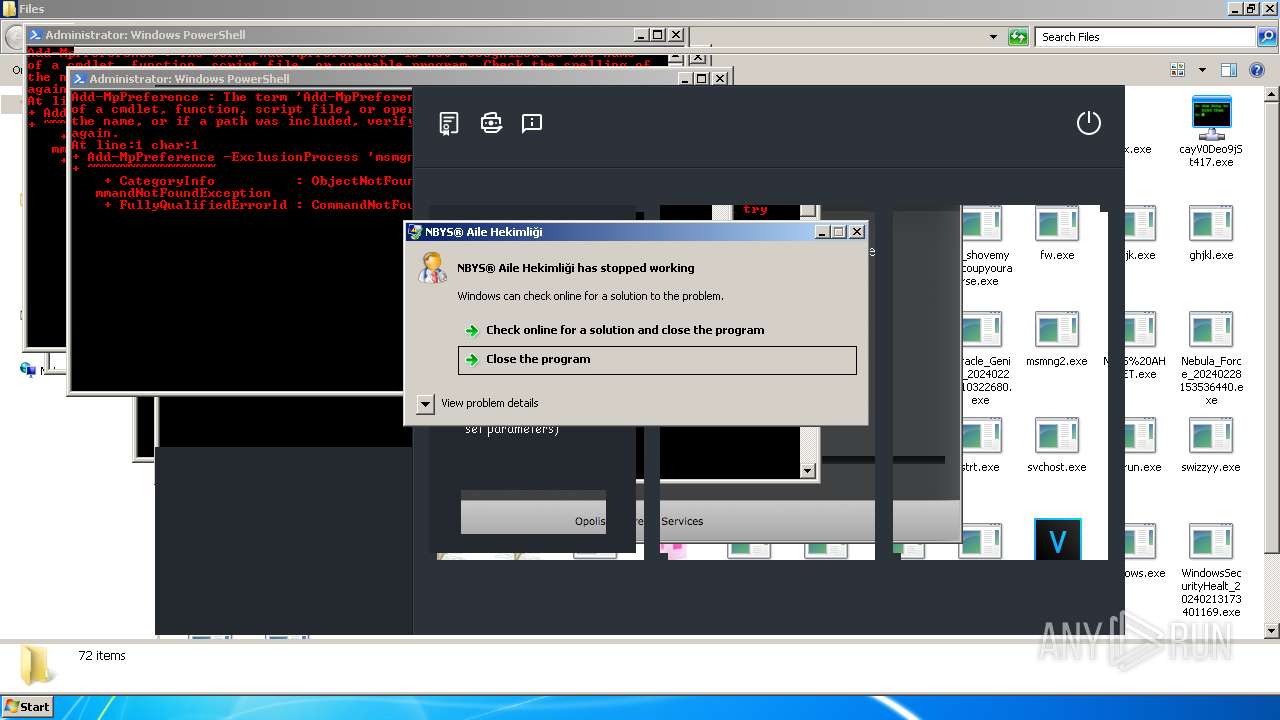Click the 'CategoryInfo' error line in PowerShell
The image size is (1280, 720).
(258, 181)
